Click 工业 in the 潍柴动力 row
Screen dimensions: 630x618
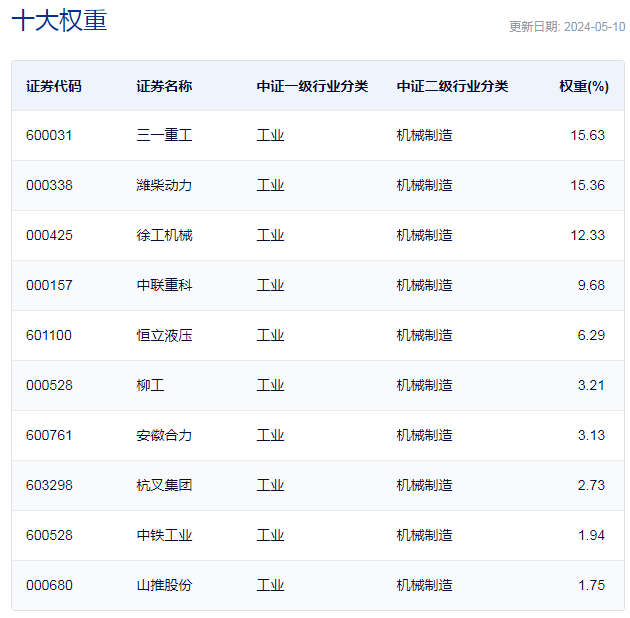point(270,185)
